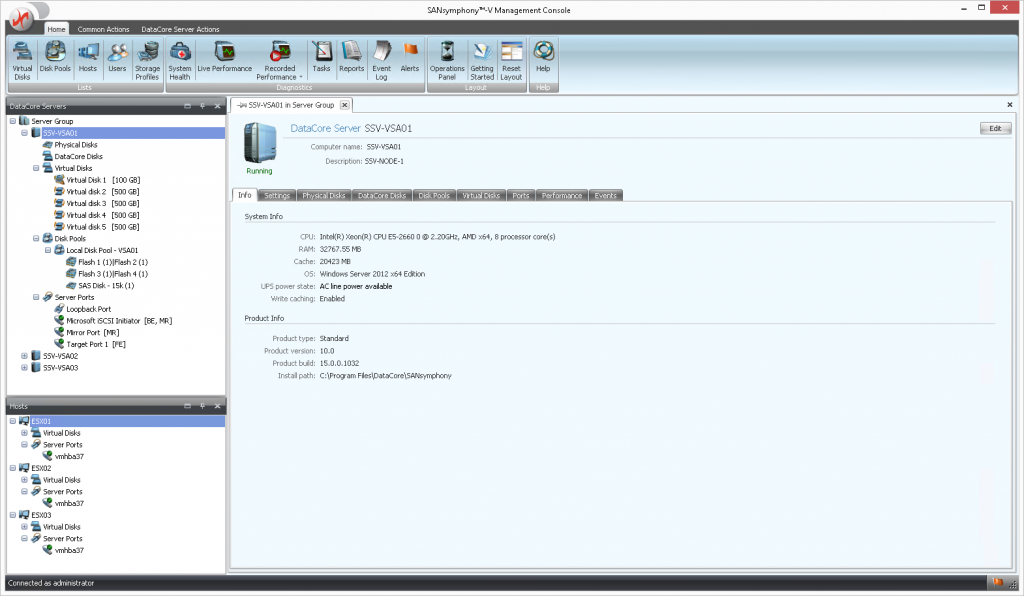The width and height of the screenshot is (1024, 596).
Task: Open the Event Log
Action: (x=381, y=59)
